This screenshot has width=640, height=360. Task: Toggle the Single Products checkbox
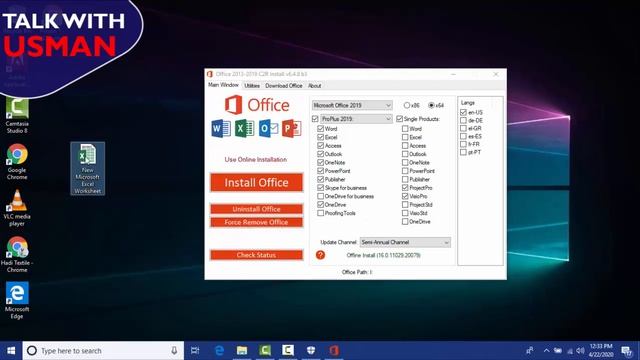point(400,119)
